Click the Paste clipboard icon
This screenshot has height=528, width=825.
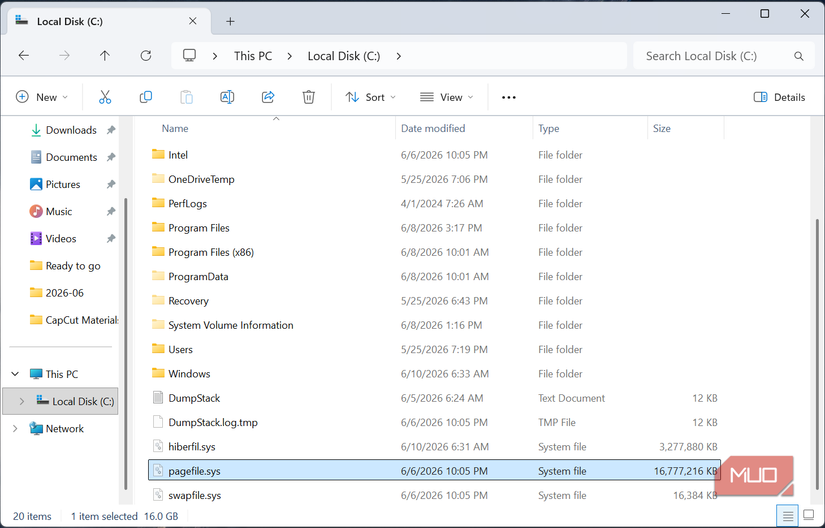(186, 97)
